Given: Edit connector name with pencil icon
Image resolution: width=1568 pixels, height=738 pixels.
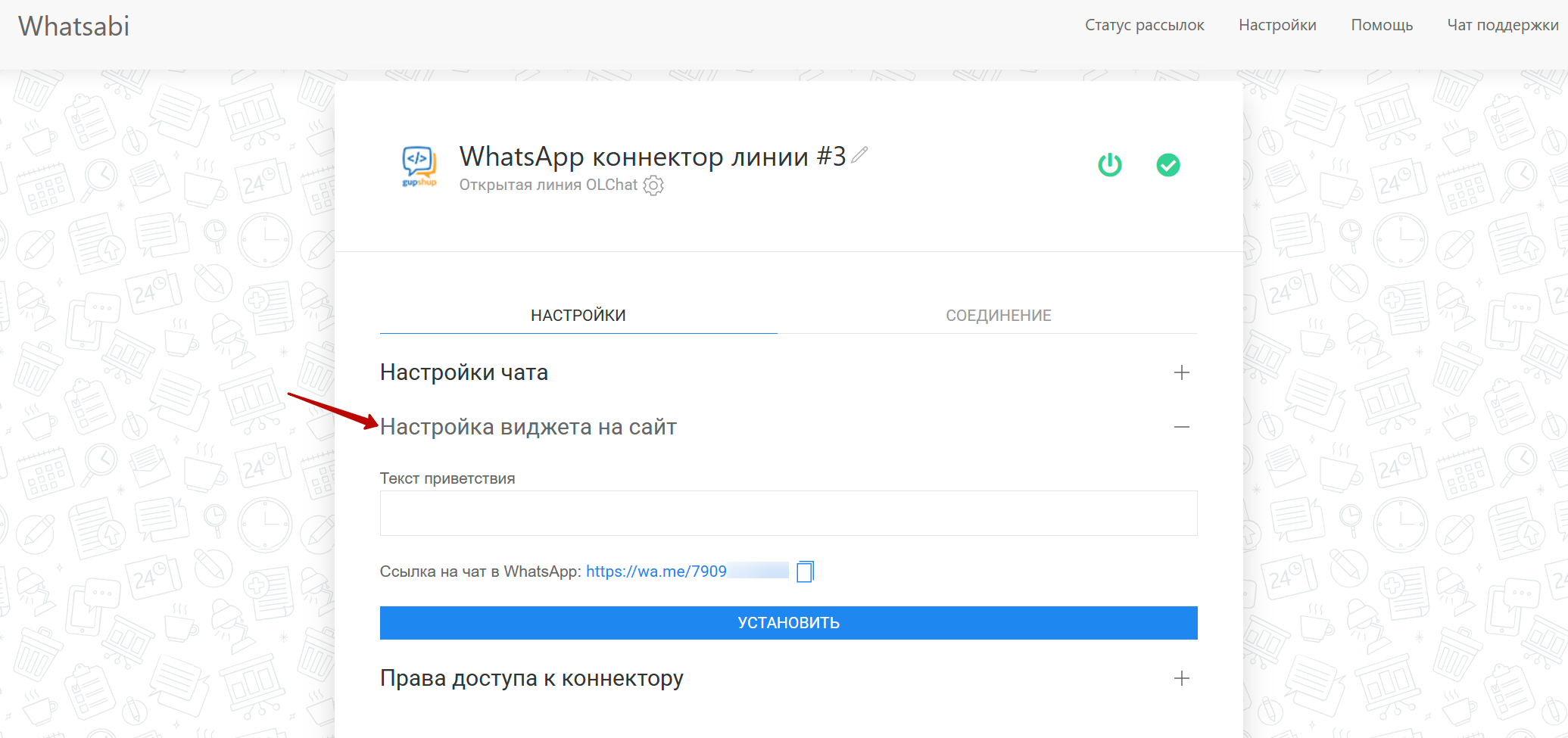Looking at the screenshot, I should point(859,154).
